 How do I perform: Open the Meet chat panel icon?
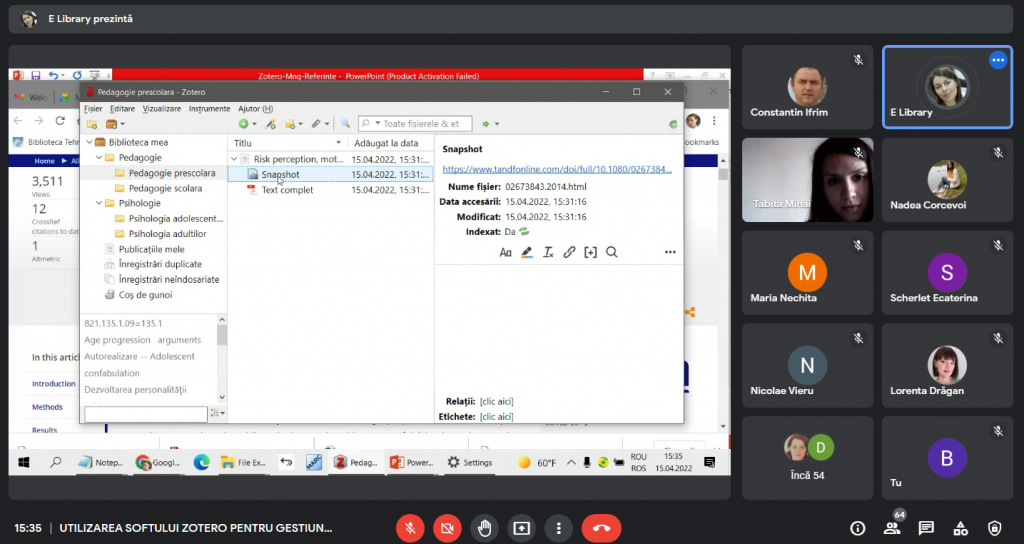tap(926, 528)
